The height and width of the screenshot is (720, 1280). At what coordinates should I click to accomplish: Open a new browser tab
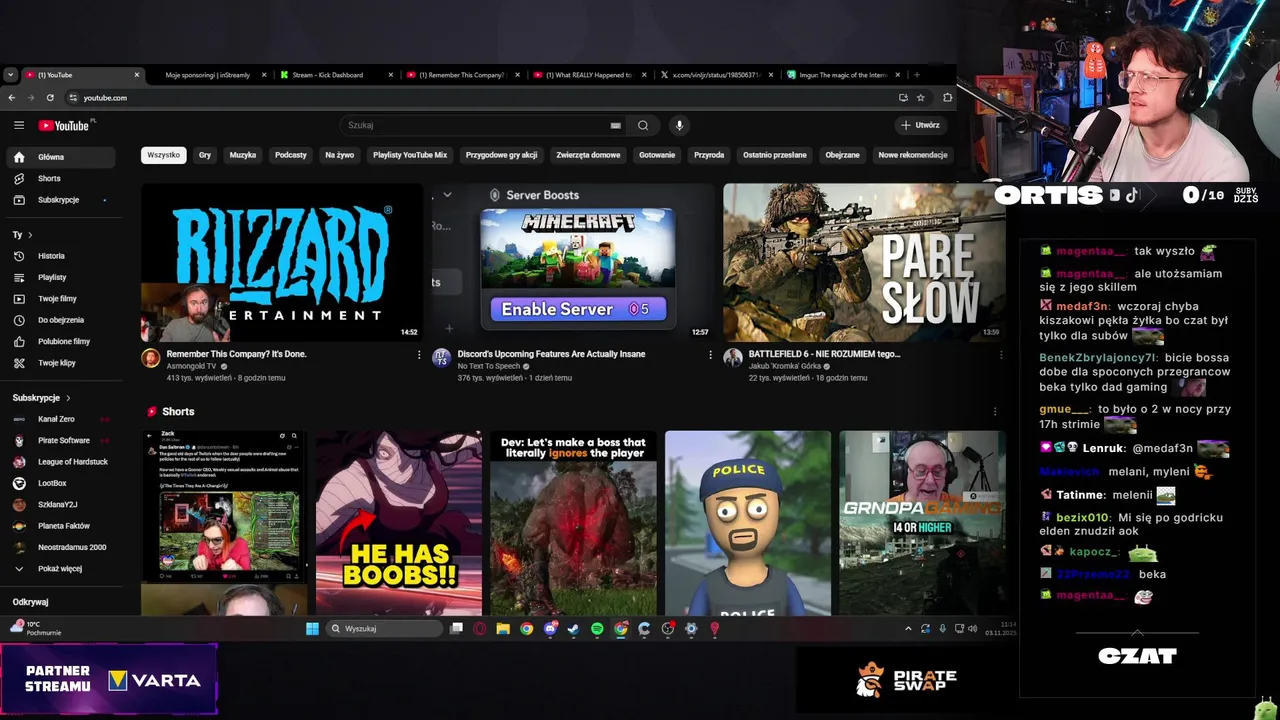tap(916, 75)
